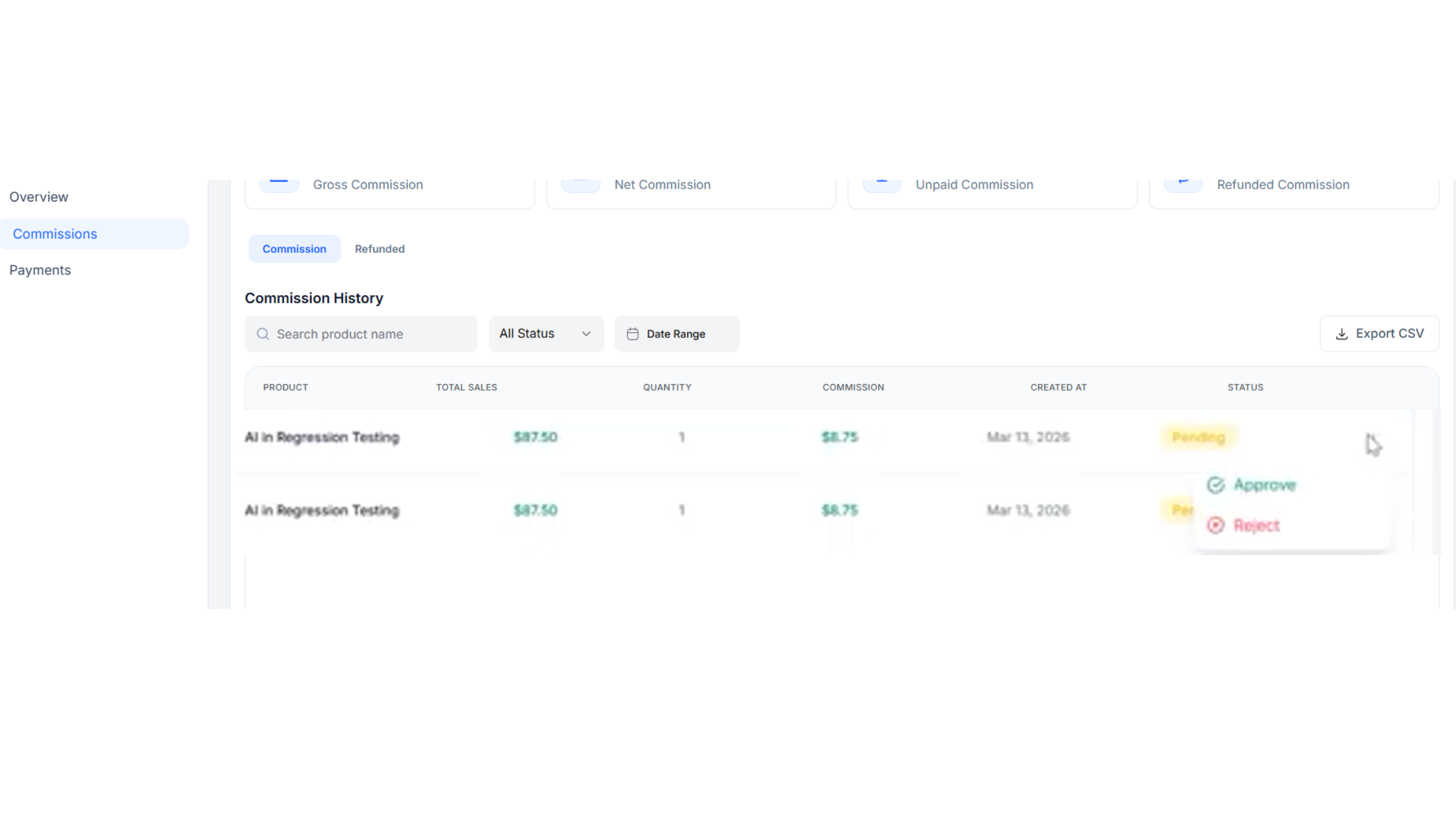The width and height of the screenshot is (1456, 819).
Task: Open Overview in the sidebar
Action: pyautogui.click(x=39, y=197)
